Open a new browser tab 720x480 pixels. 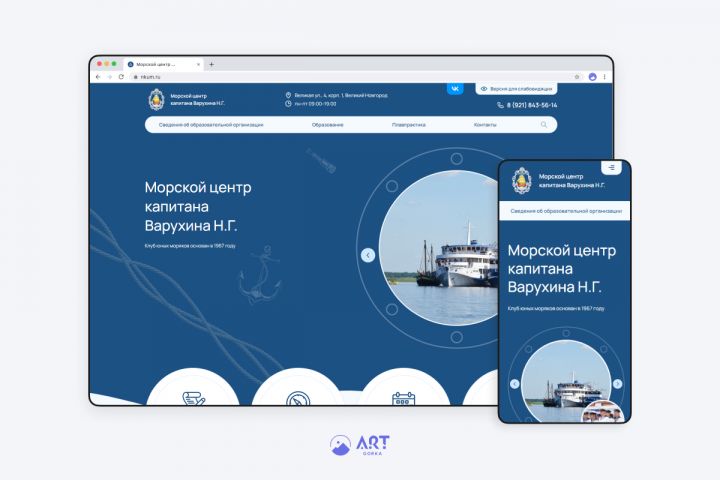(212, 64)
